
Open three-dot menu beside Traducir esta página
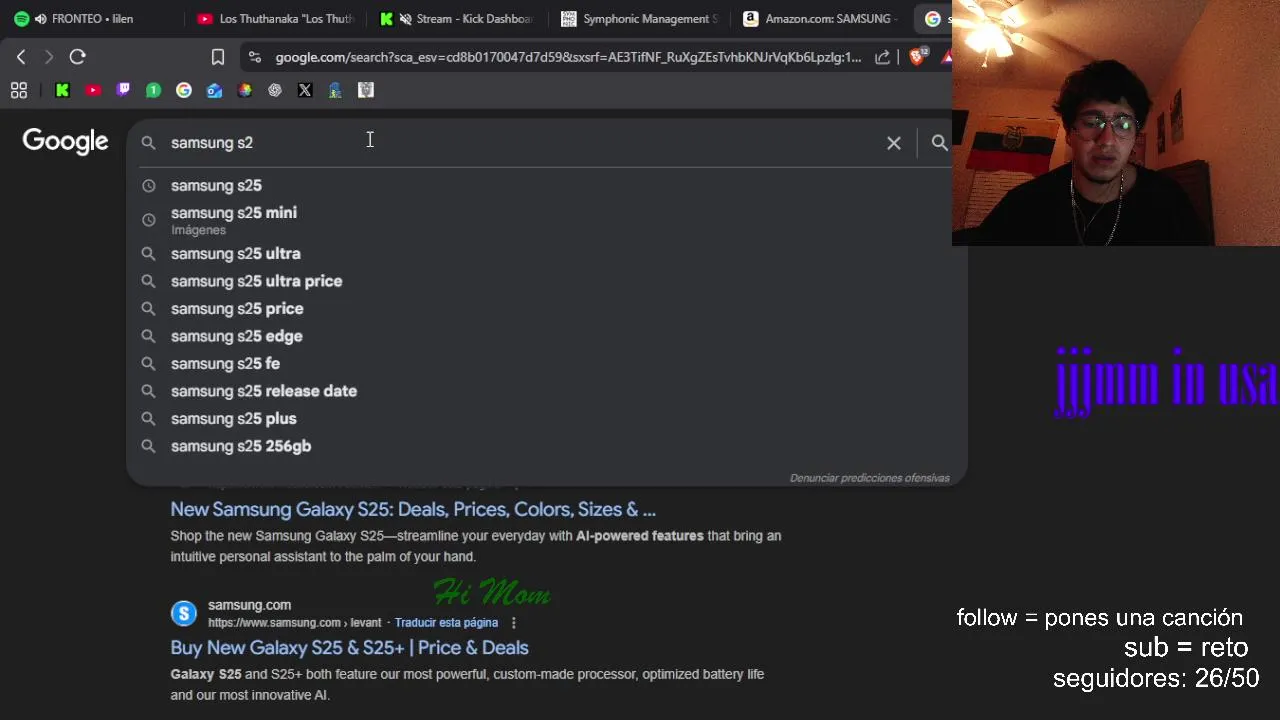[514, 623]
